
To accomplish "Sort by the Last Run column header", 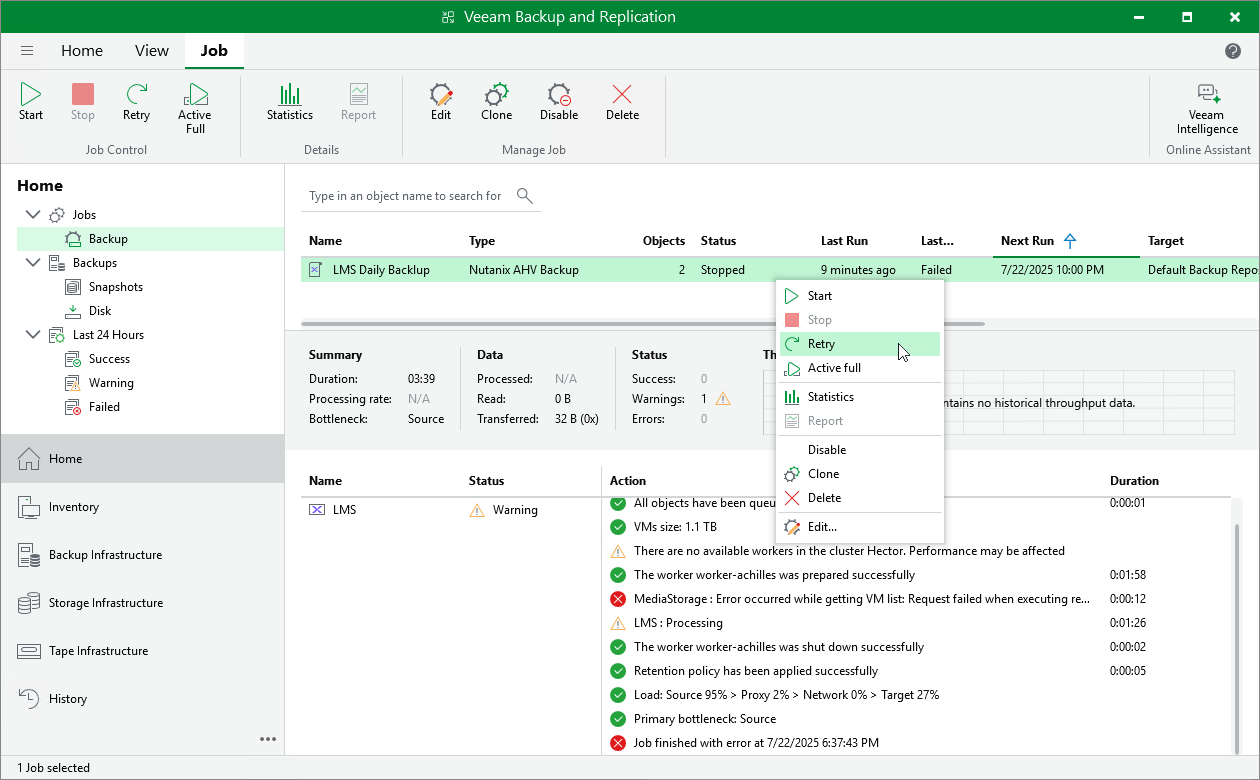I will 844,241.
